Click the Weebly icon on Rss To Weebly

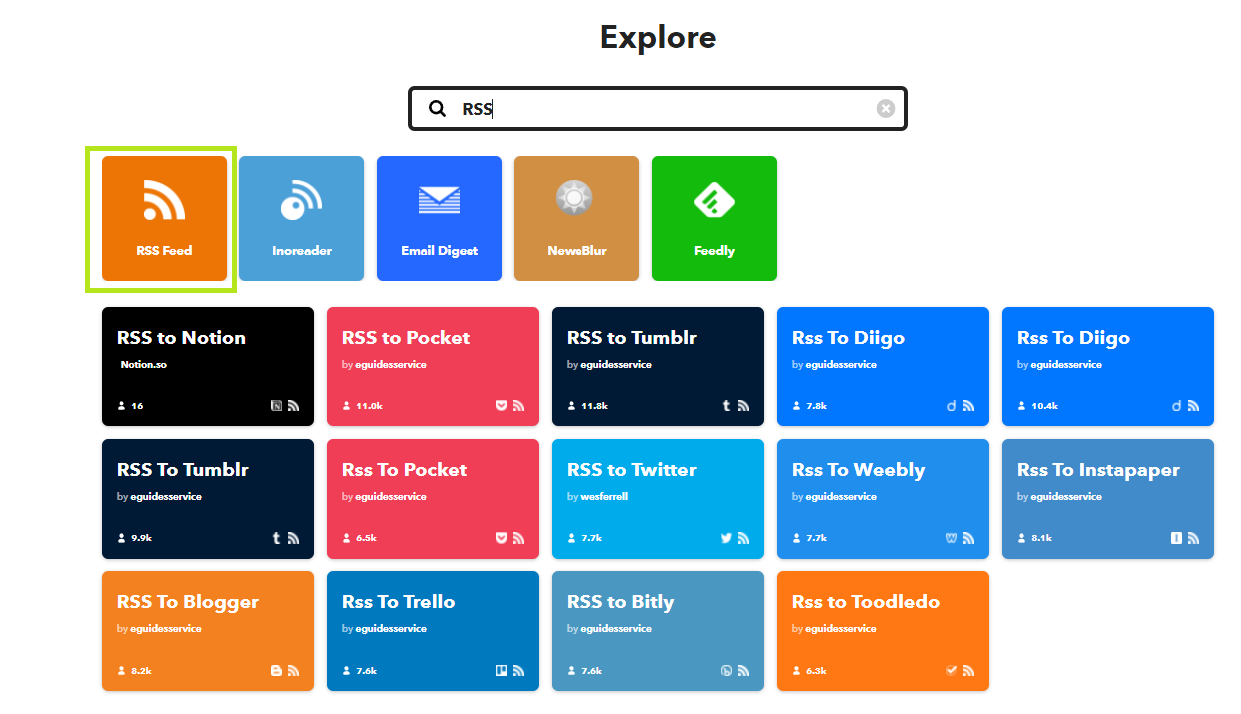click(x=952, y=538)
